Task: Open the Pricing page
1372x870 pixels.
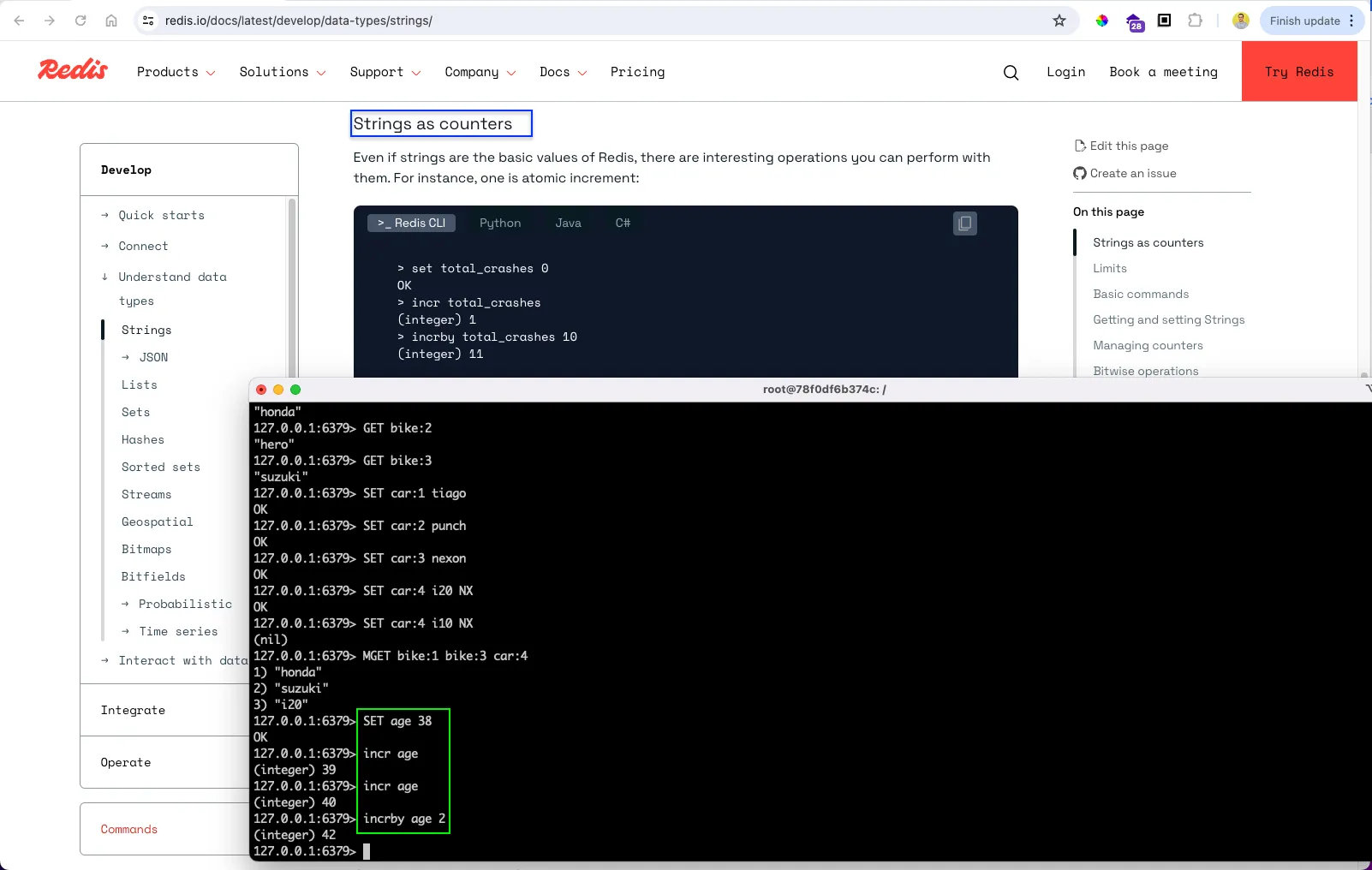Action: pos(637,72)
